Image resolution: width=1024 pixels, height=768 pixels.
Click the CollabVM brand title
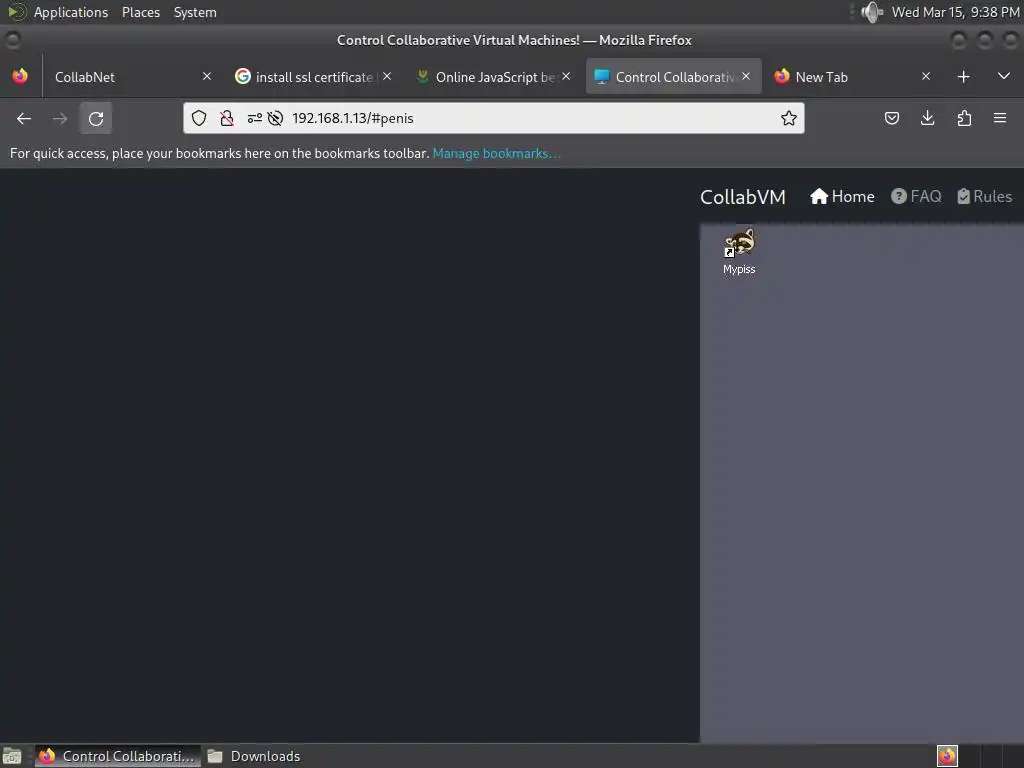coord(743,197)
